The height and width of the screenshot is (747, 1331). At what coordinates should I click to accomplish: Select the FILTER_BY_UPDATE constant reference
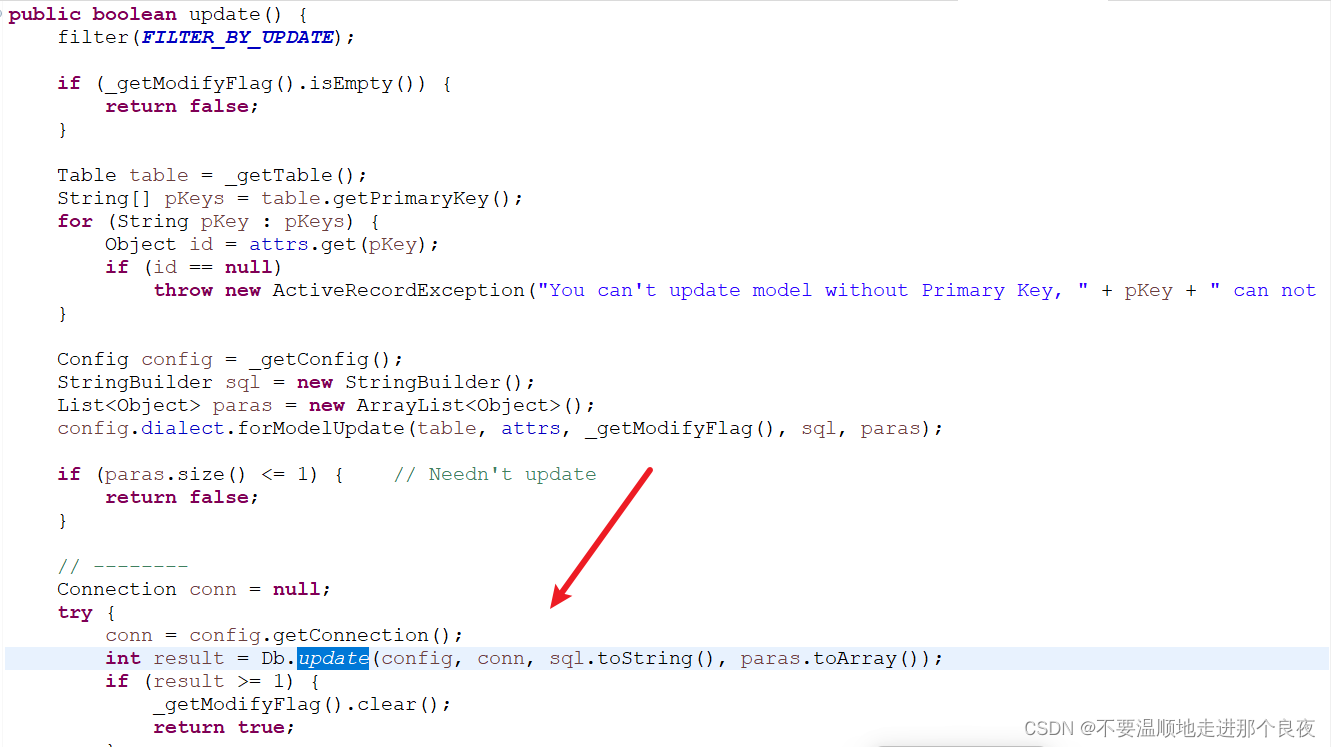point(237,37)
